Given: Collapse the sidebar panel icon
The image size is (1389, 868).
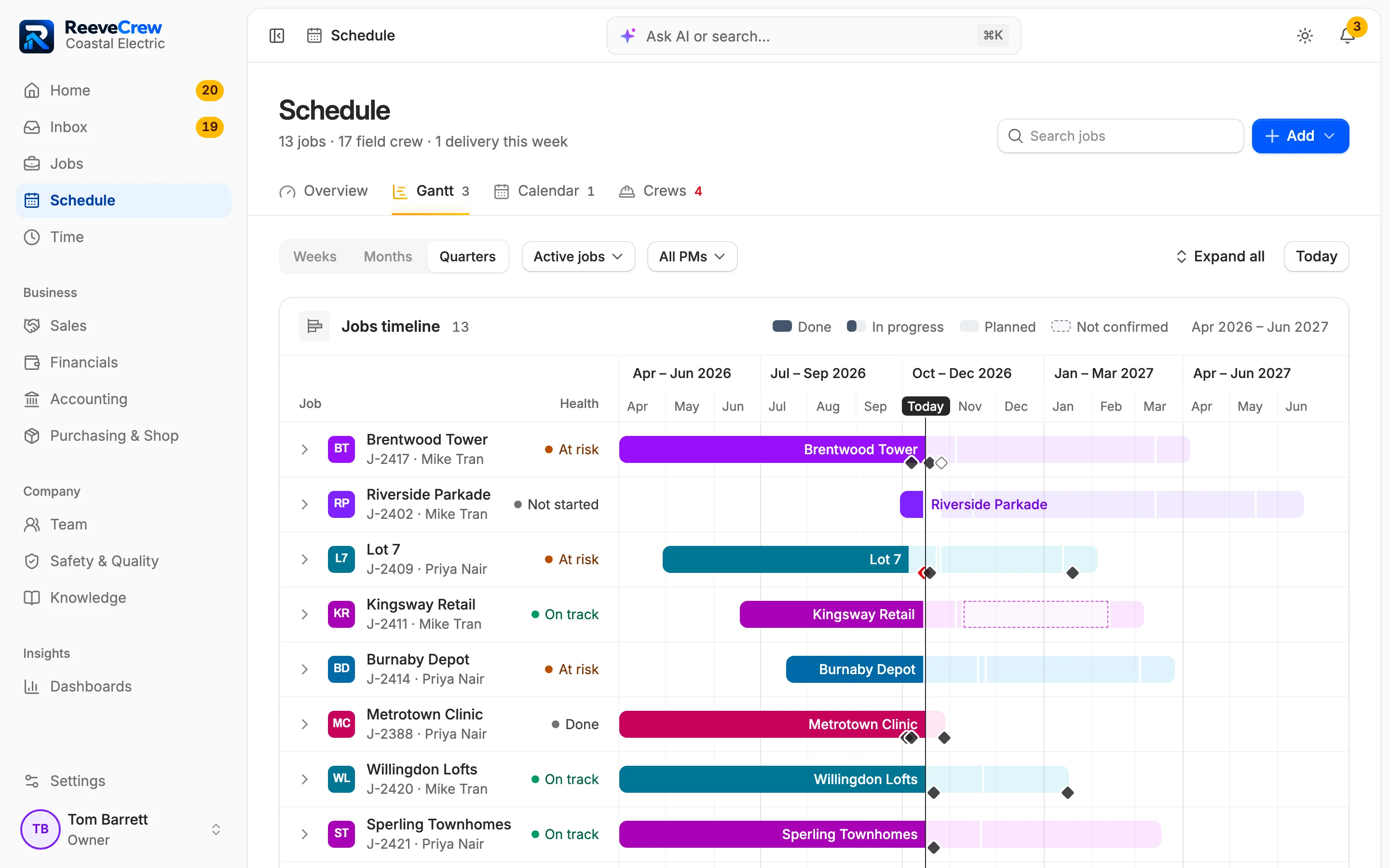Looking at the screenshot, I should [277, 36].
